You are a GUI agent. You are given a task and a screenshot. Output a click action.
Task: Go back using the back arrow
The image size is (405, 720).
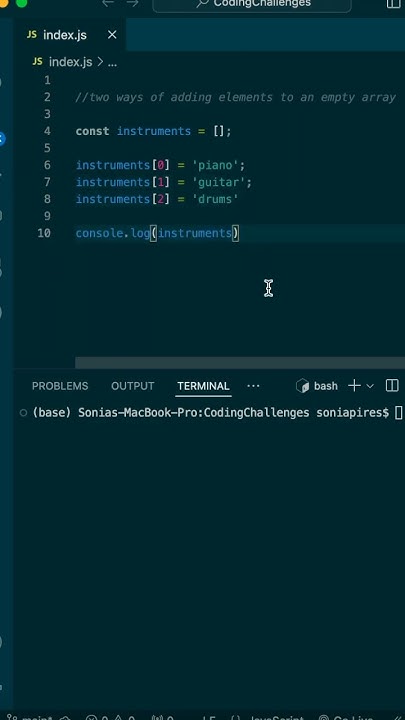point(108,4)
